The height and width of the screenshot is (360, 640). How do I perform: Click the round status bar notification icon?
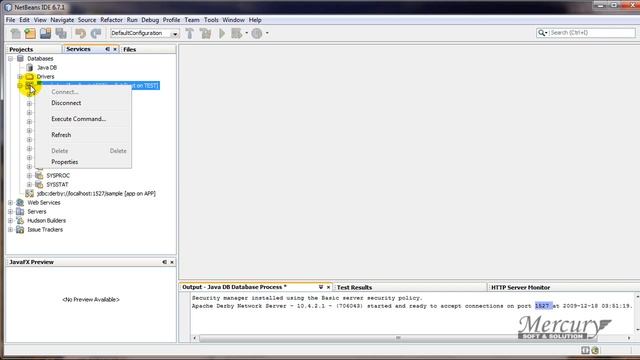click(595, 350)
